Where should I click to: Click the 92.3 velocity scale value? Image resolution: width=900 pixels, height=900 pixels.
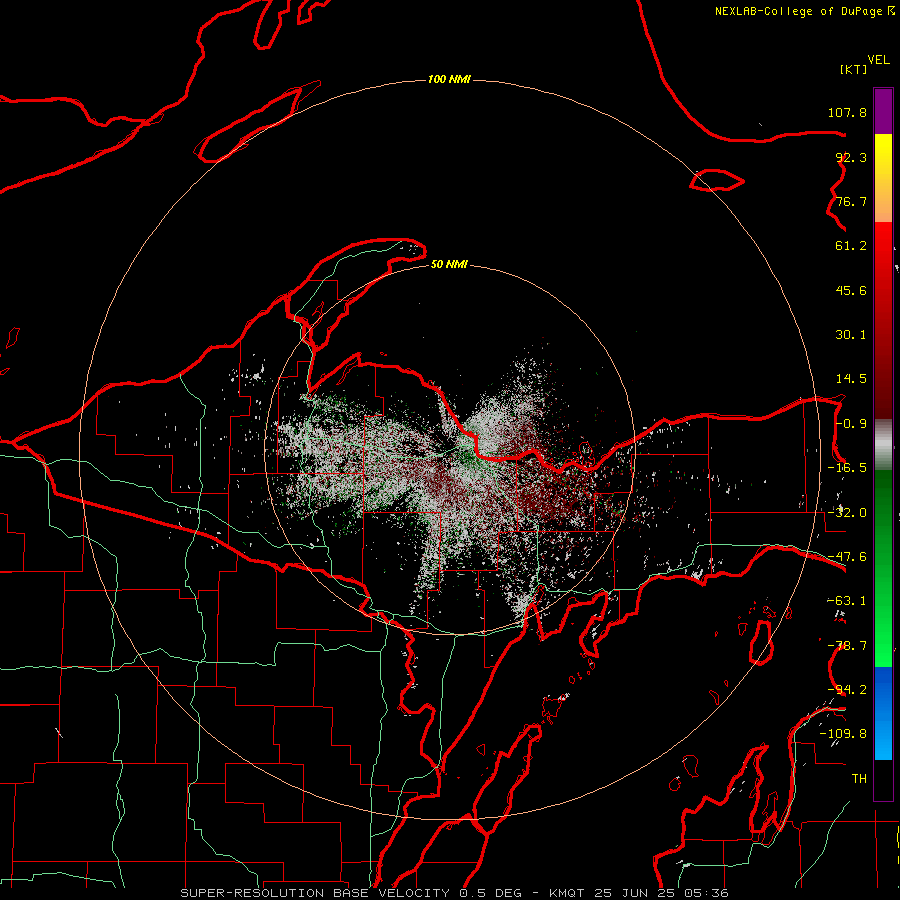pos(851,157)
